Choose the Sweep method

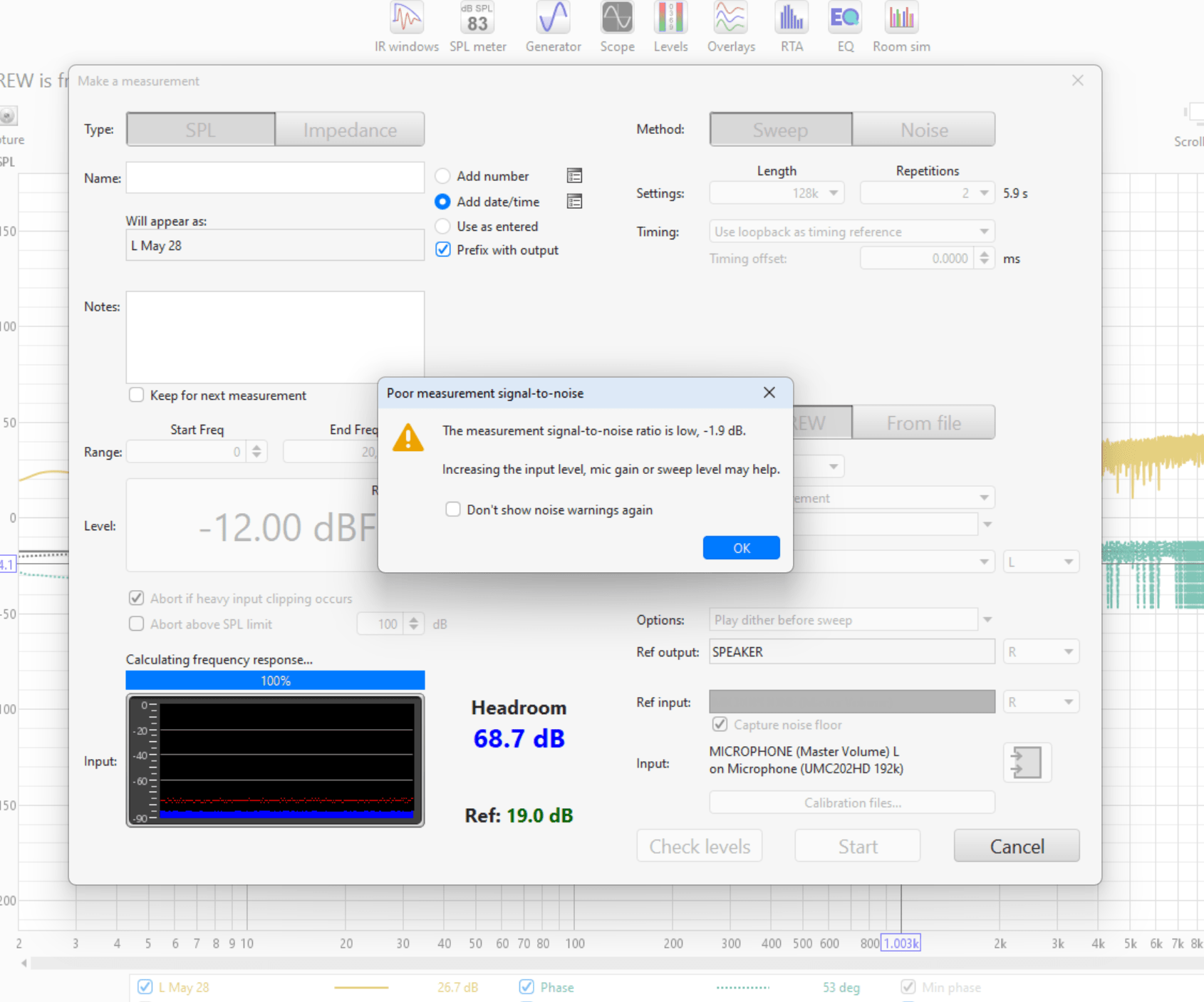coord(781,130)
